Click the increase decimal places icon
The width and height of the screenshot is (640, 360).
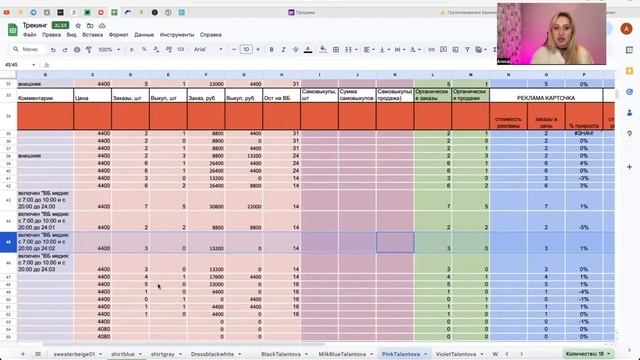click(169, 49)
